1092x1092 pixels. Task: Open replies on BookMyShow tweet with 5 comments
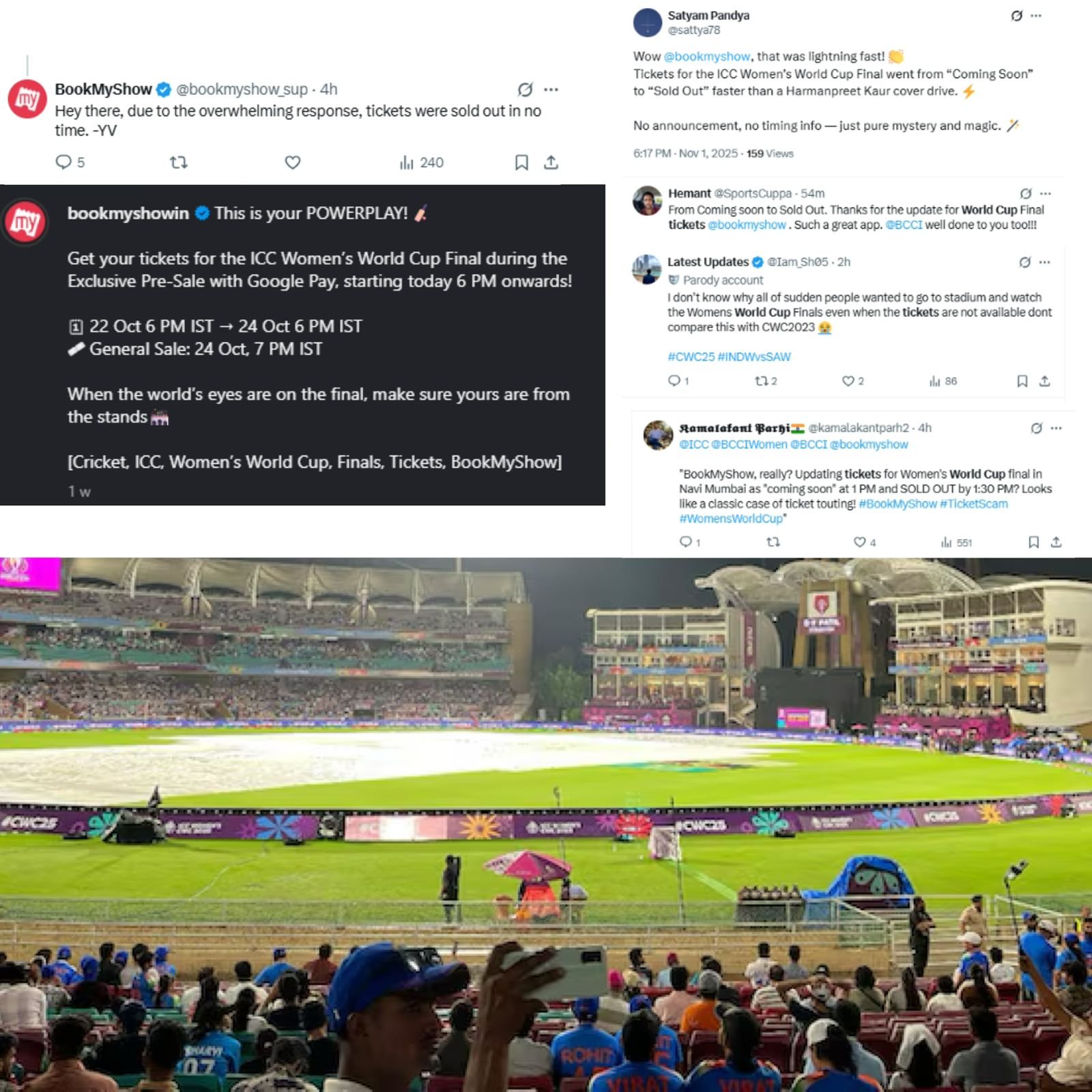70,162
